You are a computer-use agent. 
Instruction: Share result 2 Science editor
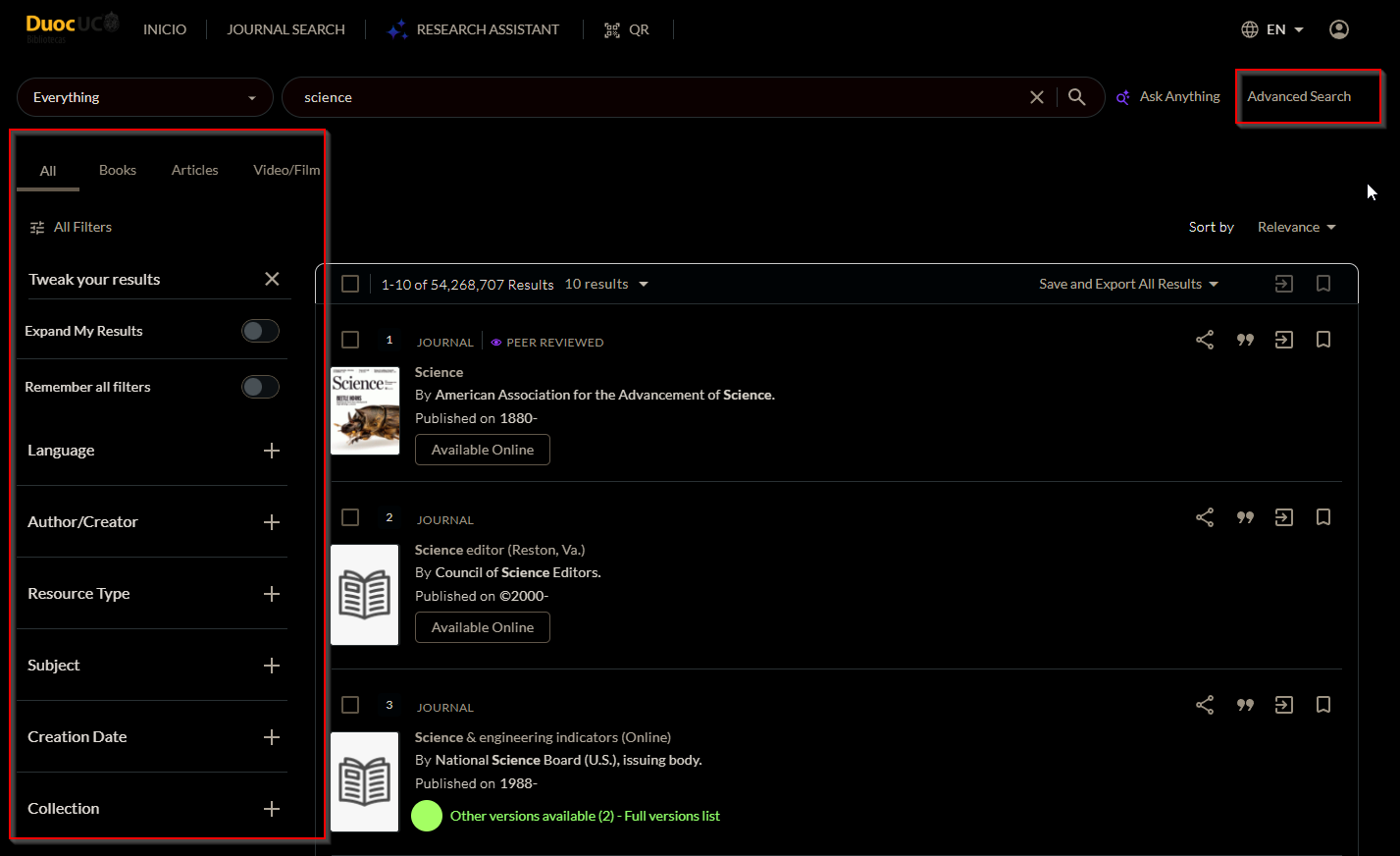[1205, 517]
